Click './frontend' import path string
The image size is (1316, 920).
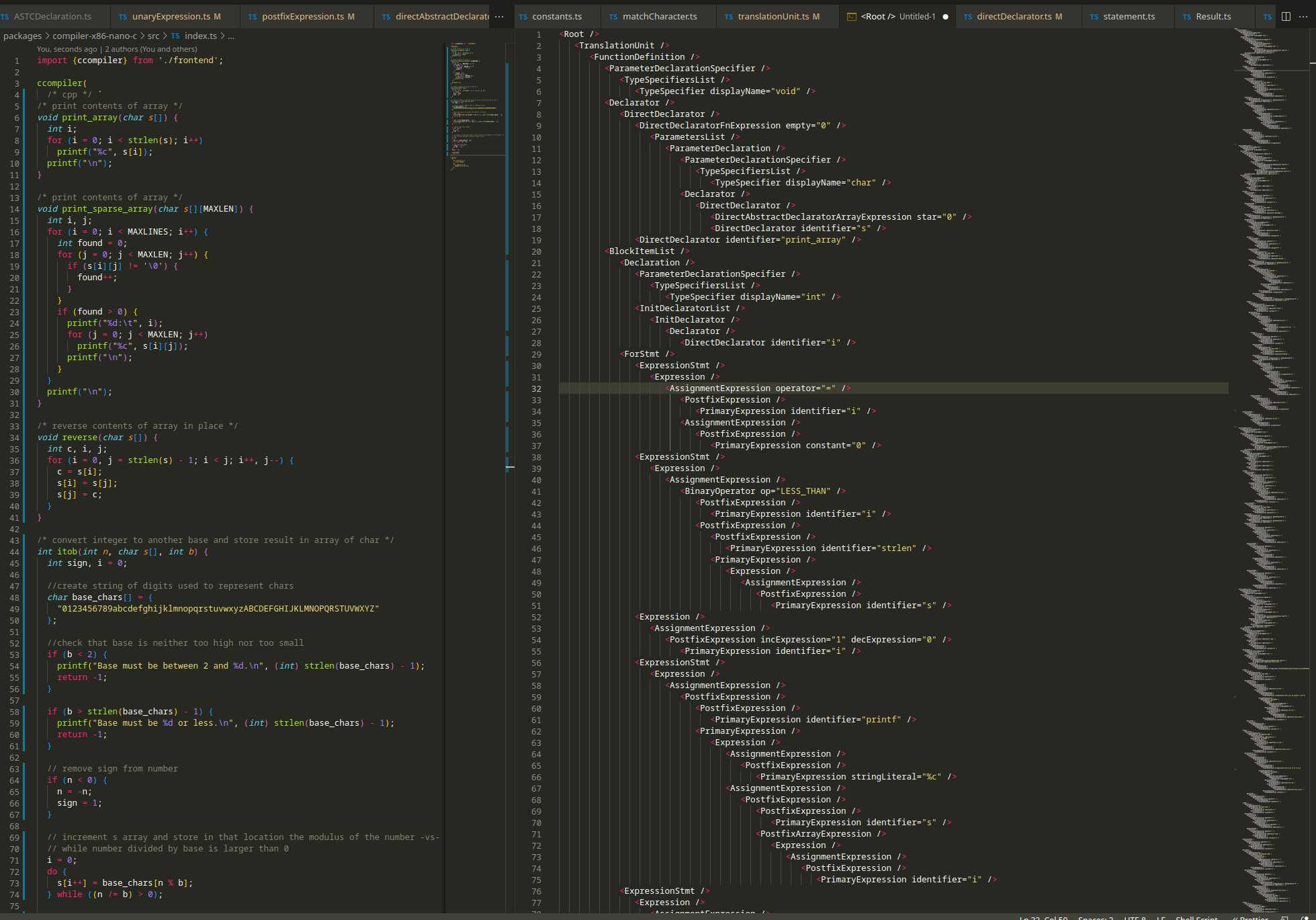pos(188,60)
